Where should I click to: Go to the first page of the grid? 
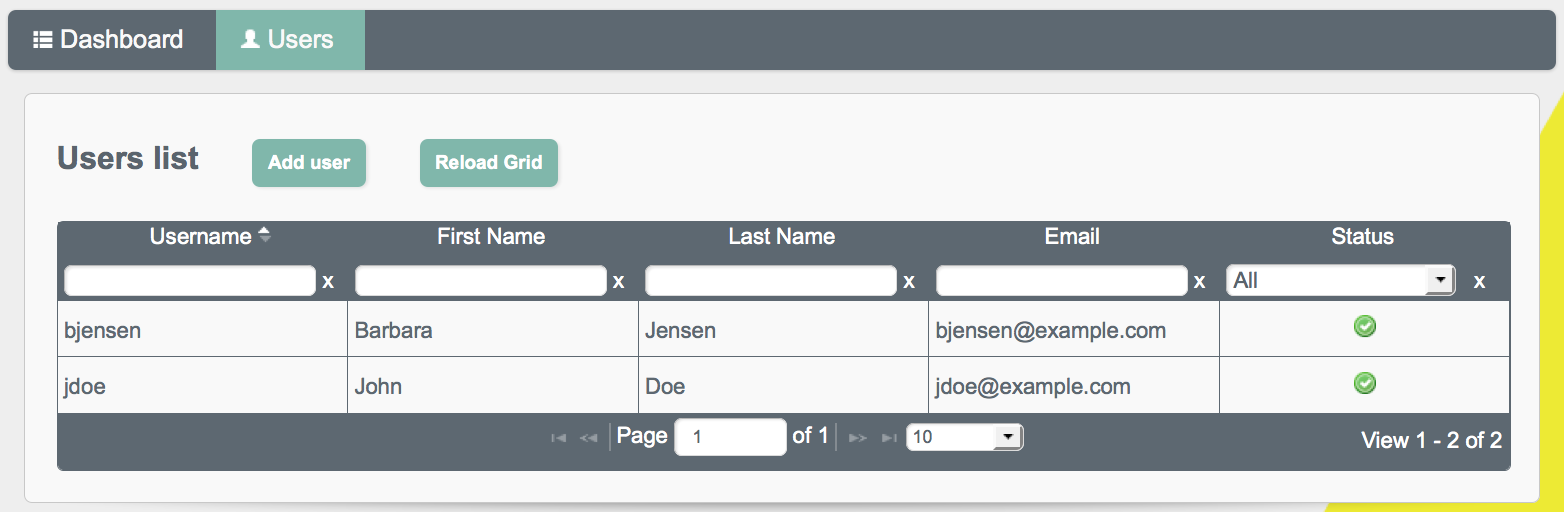tap(559, 438)
